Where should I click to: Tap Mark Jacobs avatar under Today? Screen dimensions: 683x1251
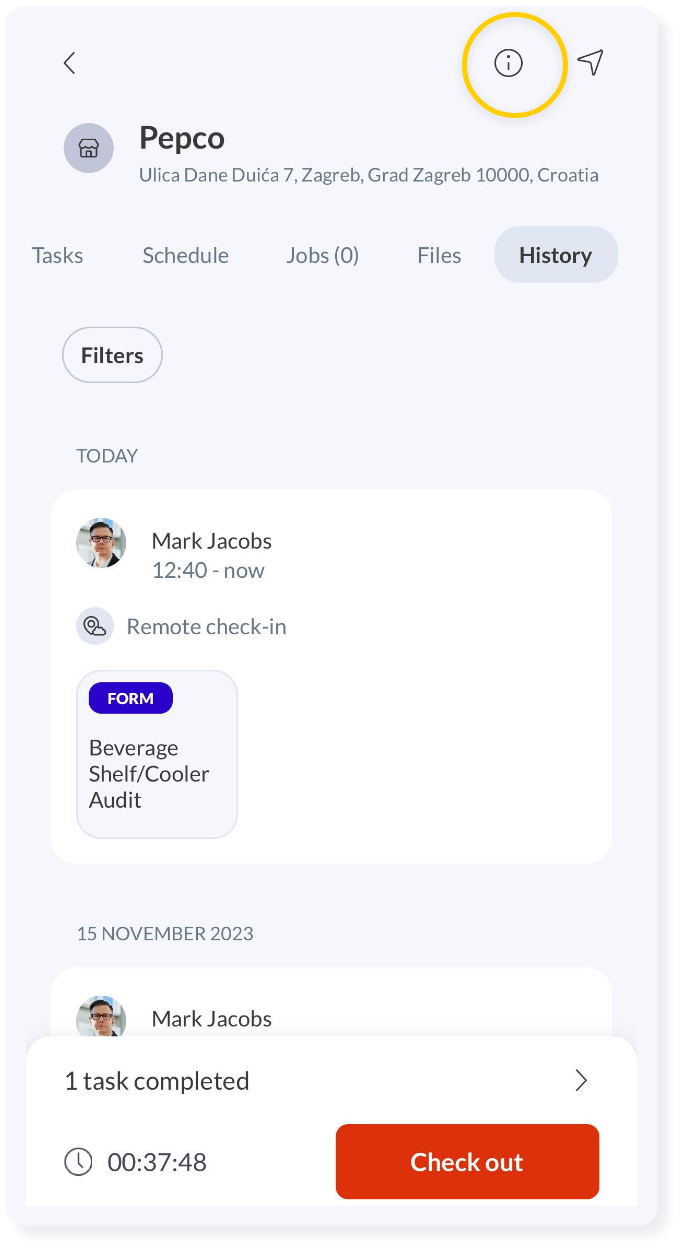(101, 543)
